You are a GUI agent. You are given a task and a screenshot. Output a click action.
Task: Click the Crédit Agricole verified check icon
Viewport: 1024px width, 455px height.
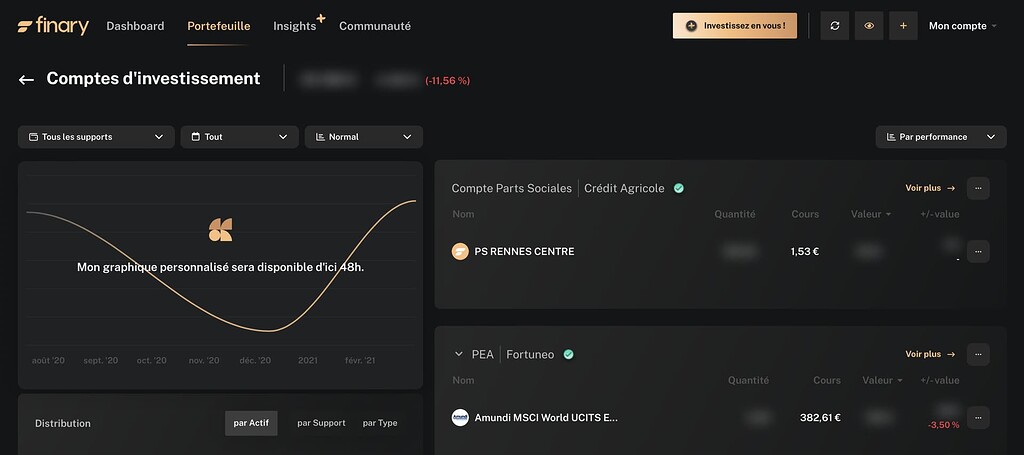[x=679, y=188]
